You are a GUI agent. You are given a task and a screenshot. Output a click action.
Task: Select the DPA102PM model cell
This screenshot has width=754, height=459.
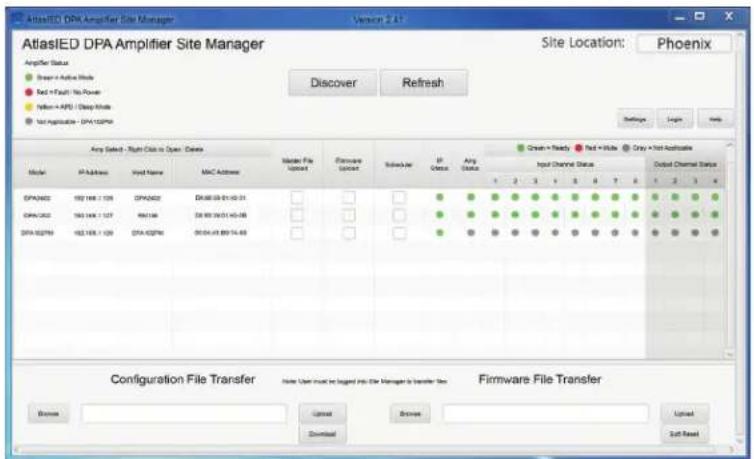pos(37,233)
